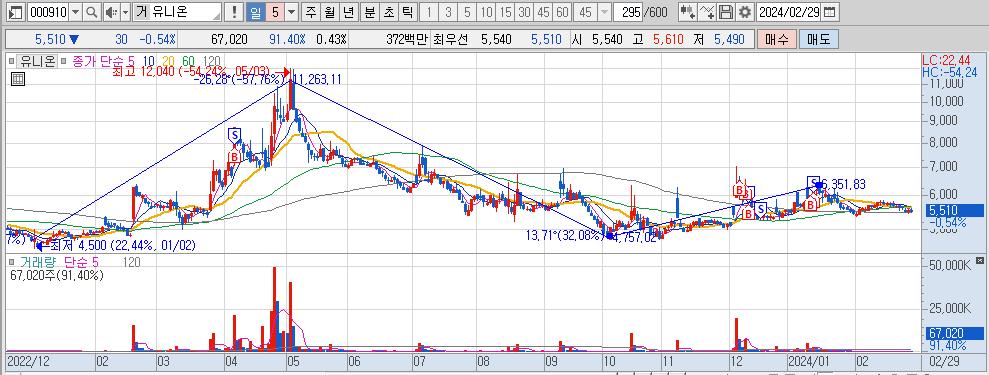Click the 2024/02/29 date field
The width and height of the screenshot is (989, 375).
[789, 12]
